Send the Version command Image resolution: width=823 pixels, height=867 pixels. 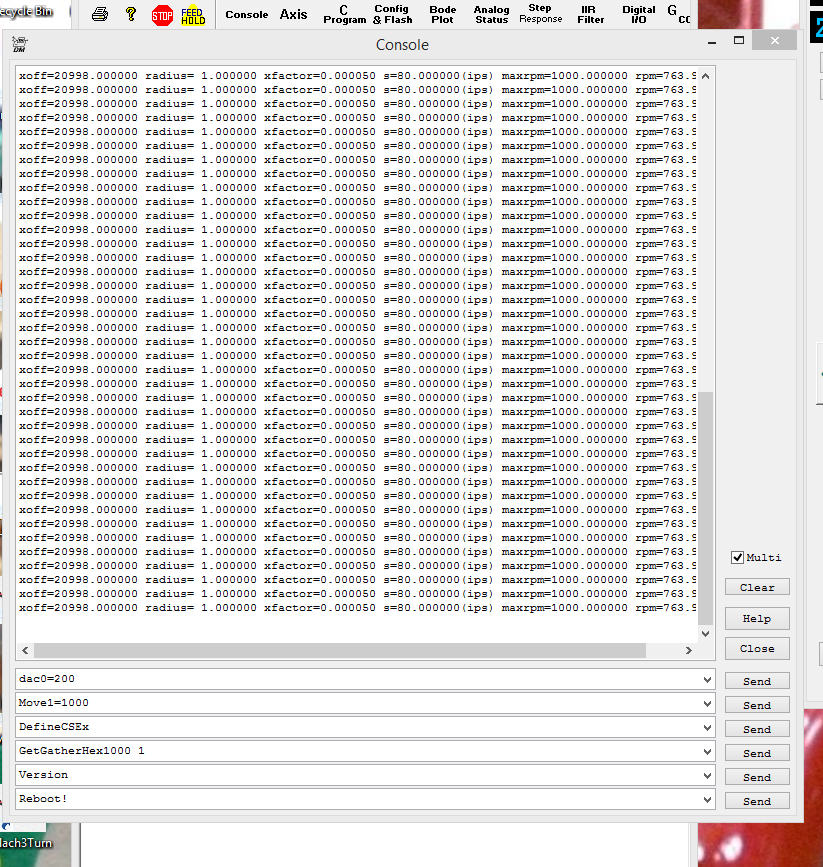757,777
